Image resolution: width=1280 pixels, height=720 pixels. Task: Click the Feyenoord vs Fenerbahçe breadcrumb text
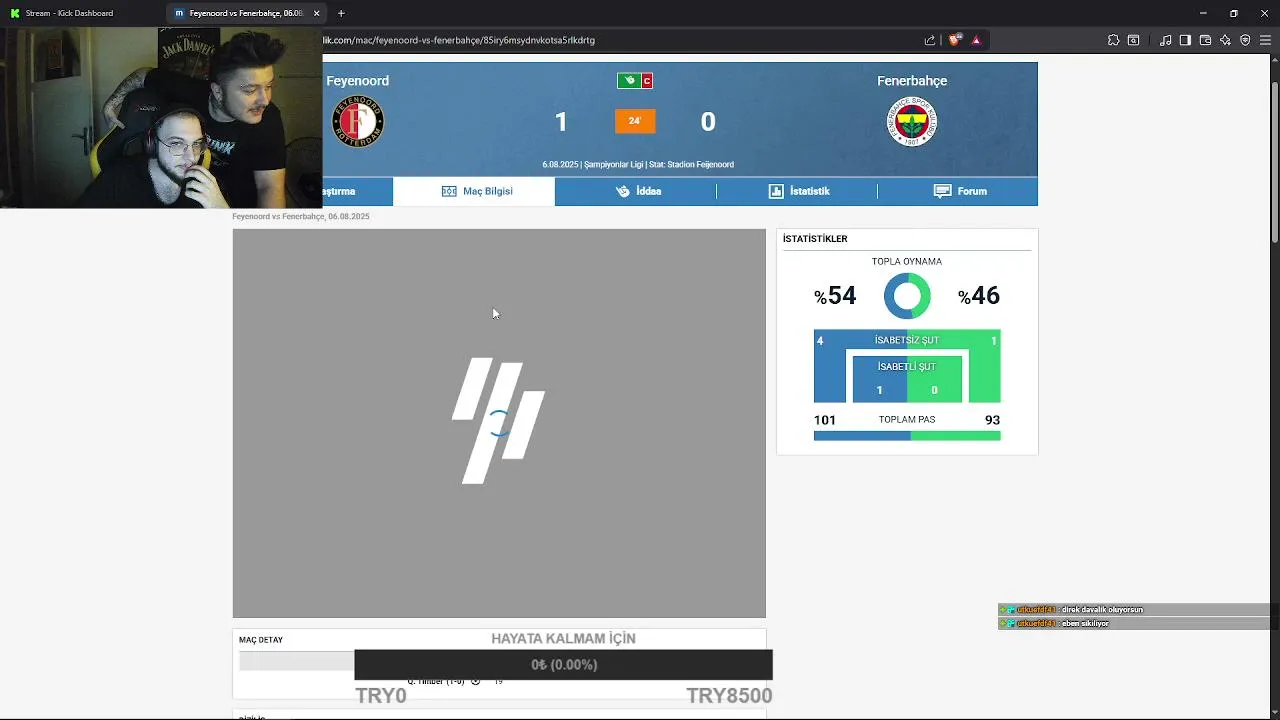coord(301,217)
